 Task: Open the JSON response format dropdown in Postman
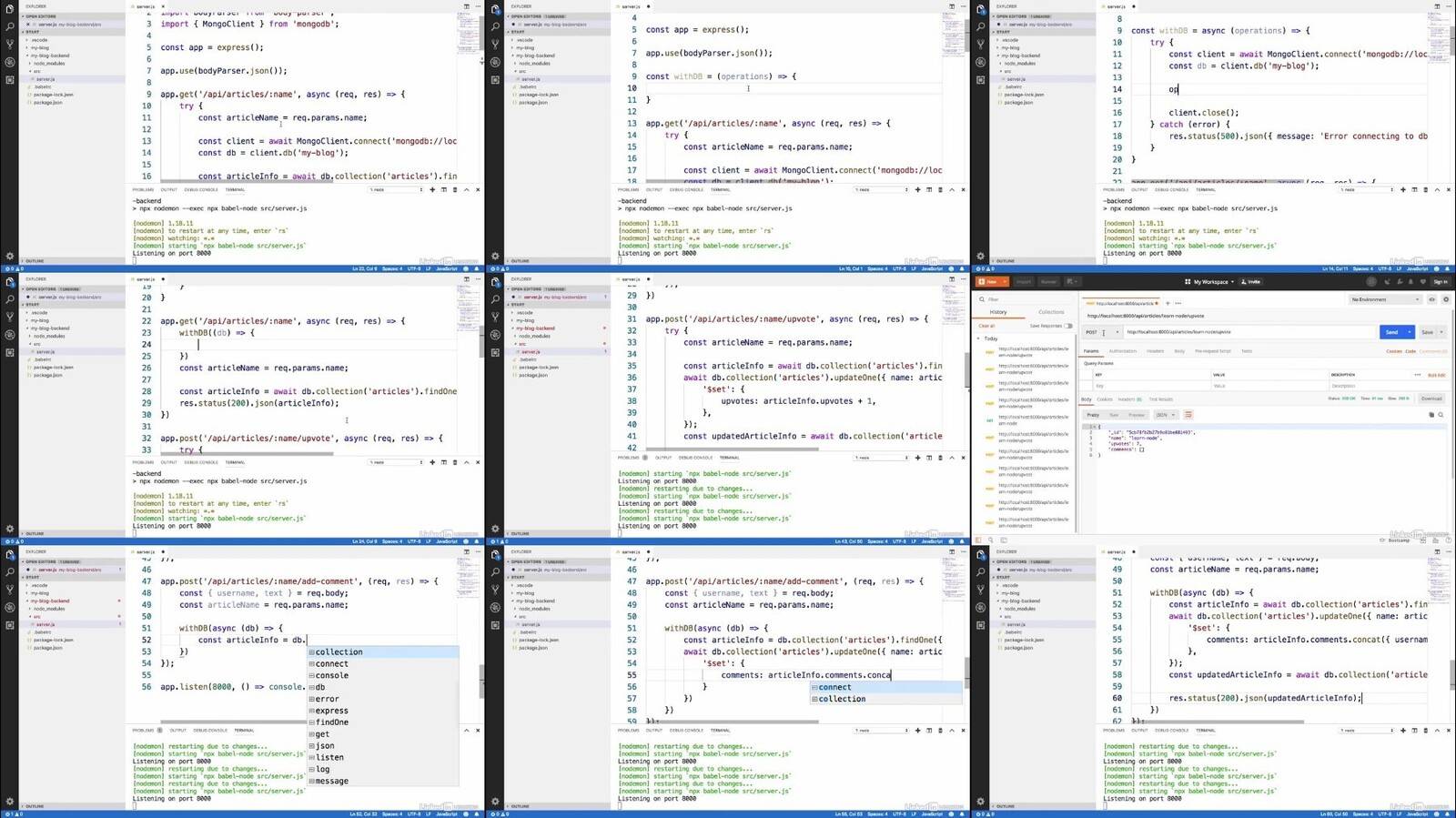coord(1165,415)
